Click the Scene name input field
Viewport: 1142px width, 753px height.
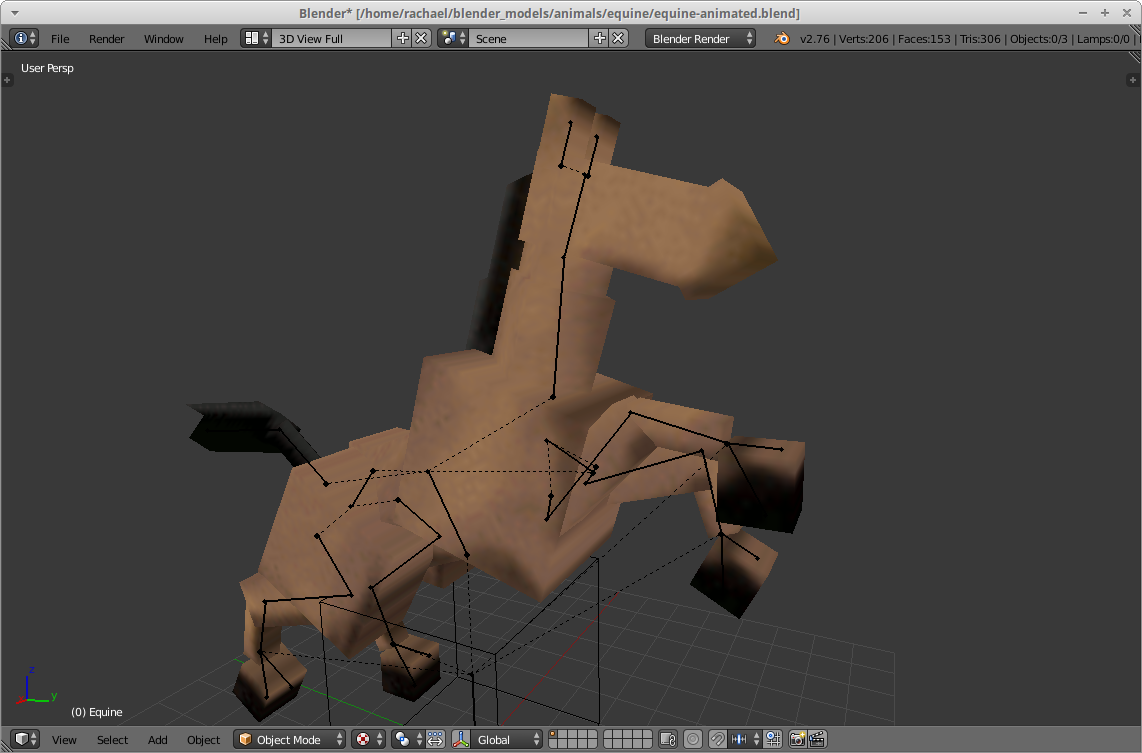pyautogui.click(x=520, y=38)
